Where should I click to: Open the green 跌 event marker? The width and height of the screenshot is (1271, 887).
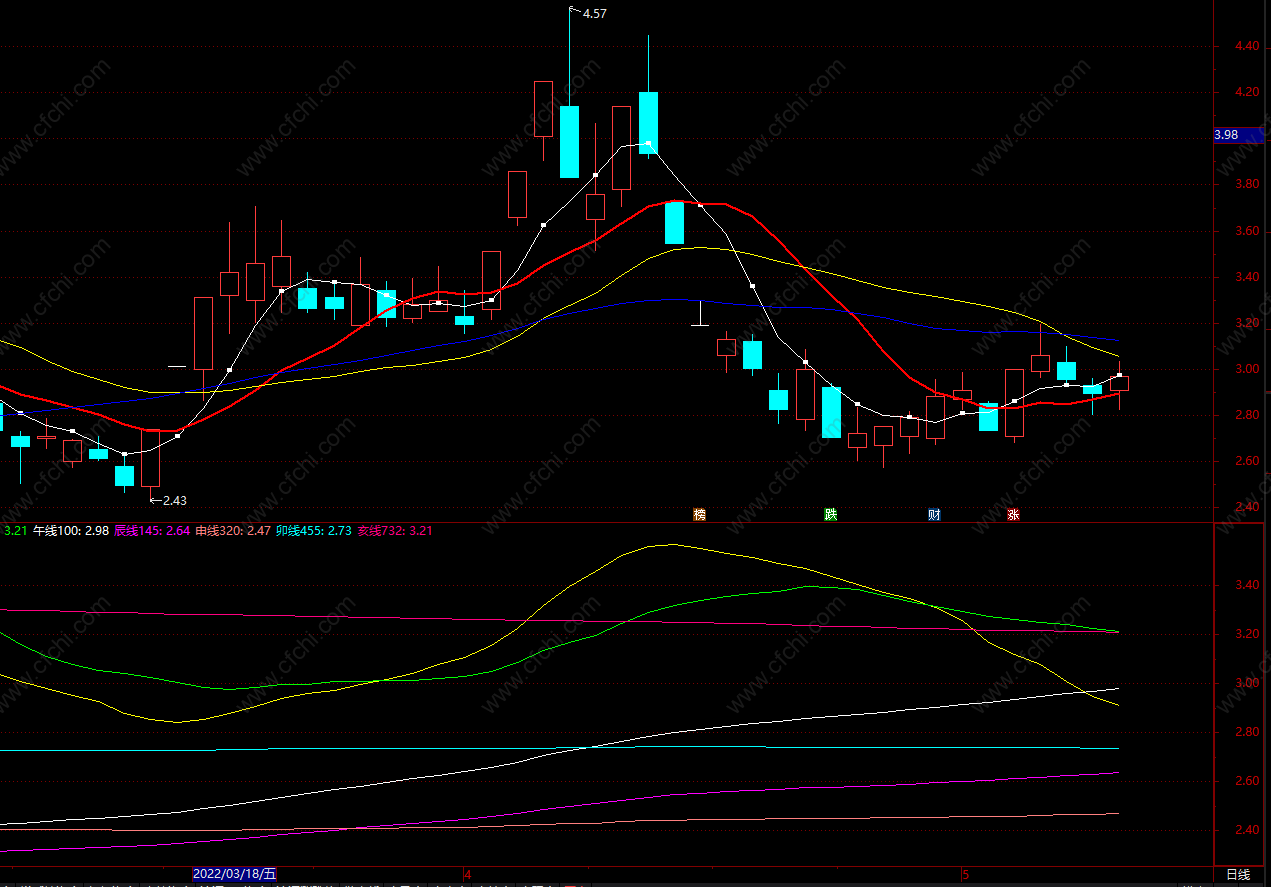[x=830, y=515]
